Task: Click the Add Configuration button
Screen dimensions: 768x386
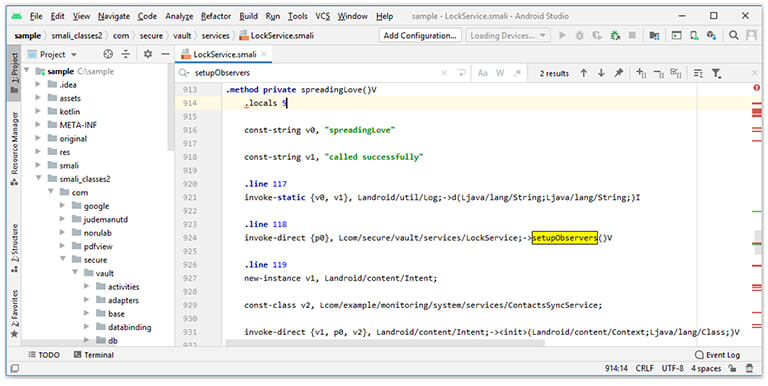Action: [x=420, y=35]
